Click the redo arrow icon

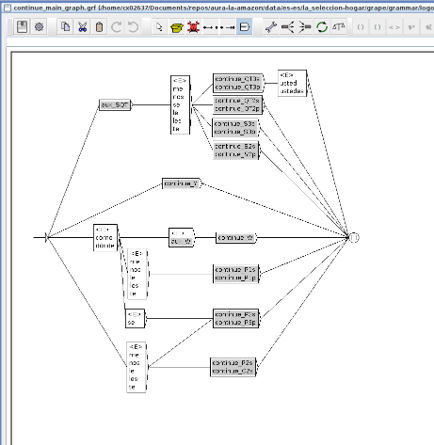click(116, 27)
